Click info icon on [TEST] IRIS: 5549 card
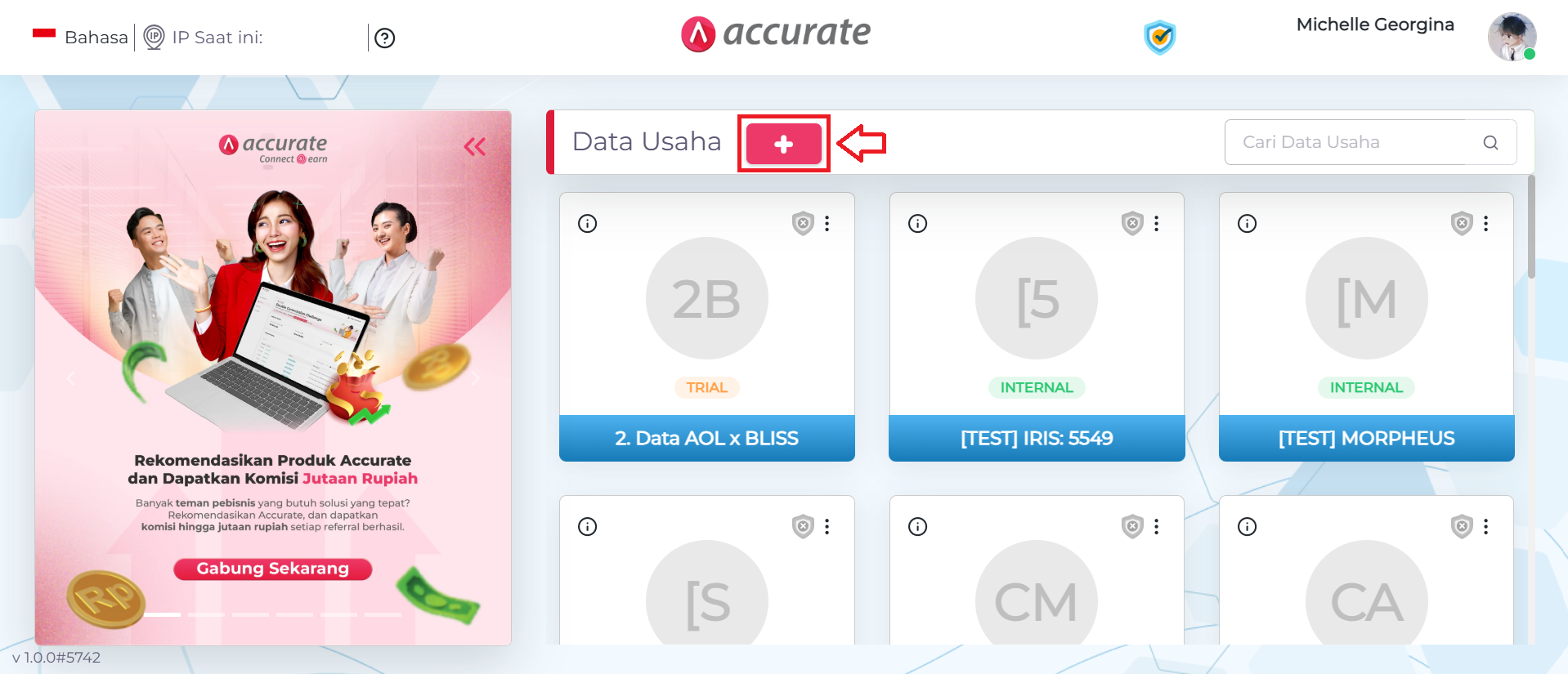Viewport: 1568px width, 674px height. click(x=917, y=223)
